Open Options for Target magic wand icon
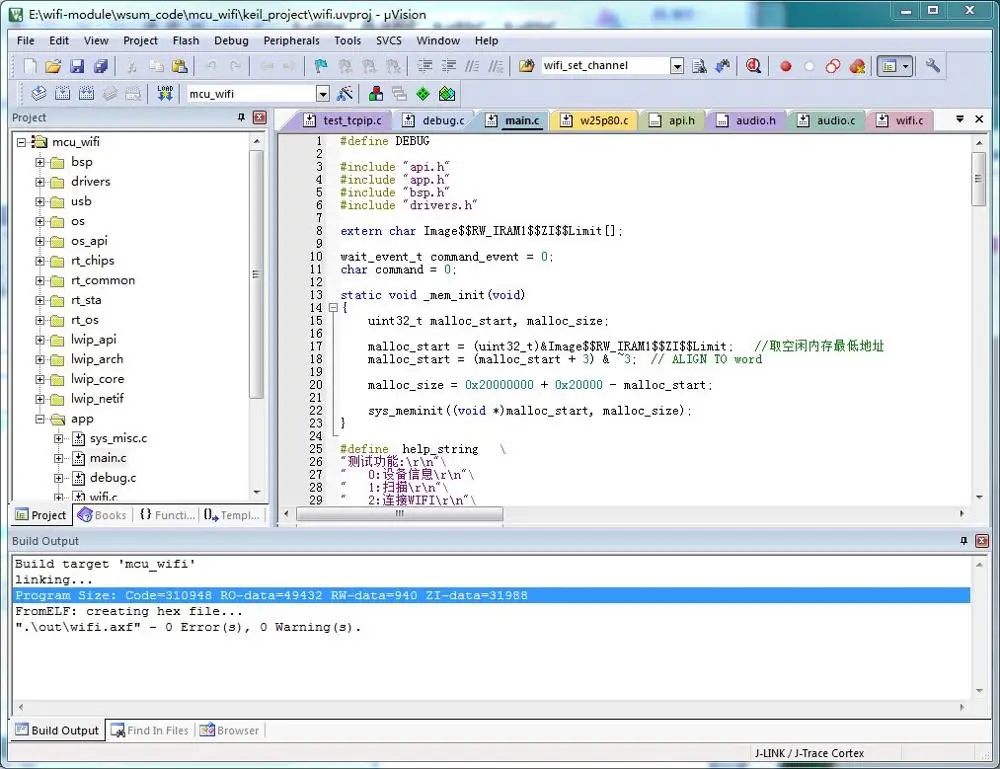 [x=345, y=94]
